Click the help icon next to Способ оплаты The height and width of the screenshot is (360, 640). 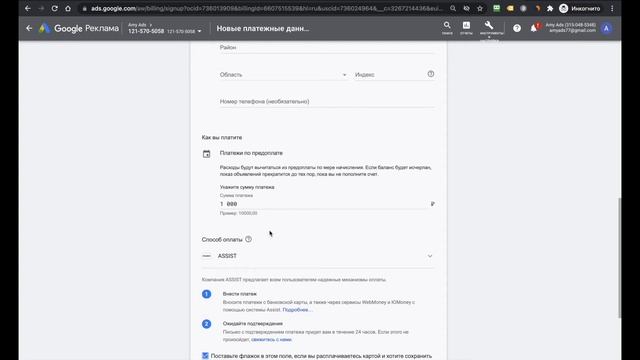coord(248,239)
